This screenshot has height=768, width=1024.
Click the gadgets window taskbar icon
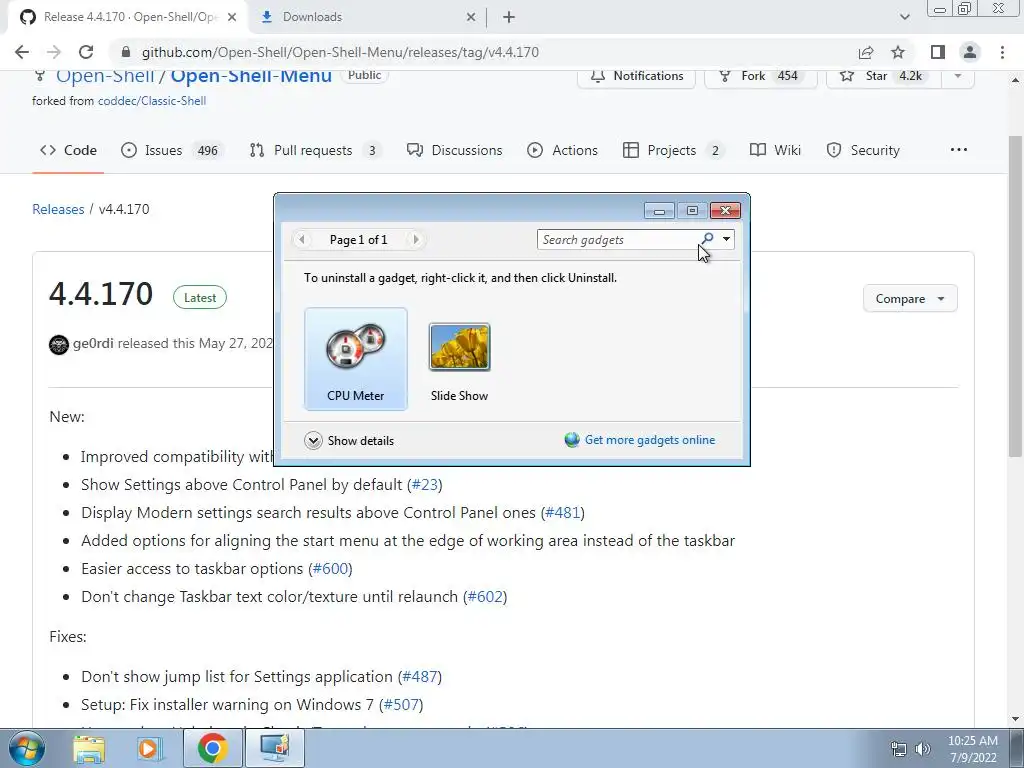[x=275, y=748]
